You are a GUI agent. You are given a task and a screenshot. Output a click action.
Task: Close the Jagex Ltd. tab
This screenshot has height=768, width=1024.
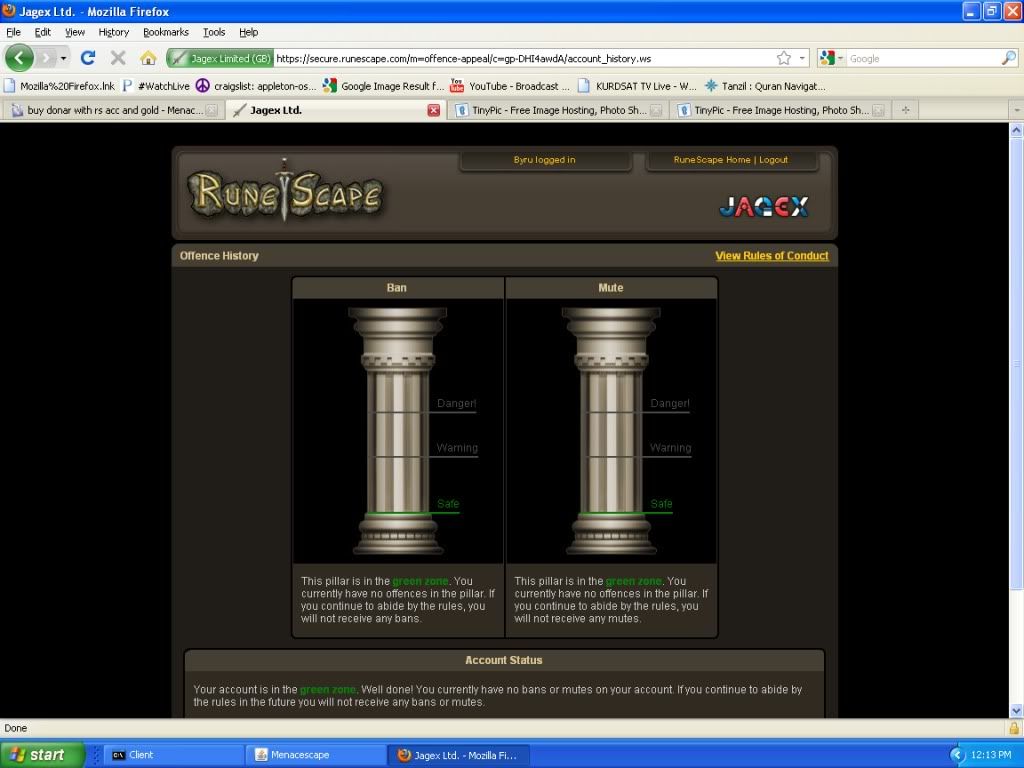coord(434,110)
